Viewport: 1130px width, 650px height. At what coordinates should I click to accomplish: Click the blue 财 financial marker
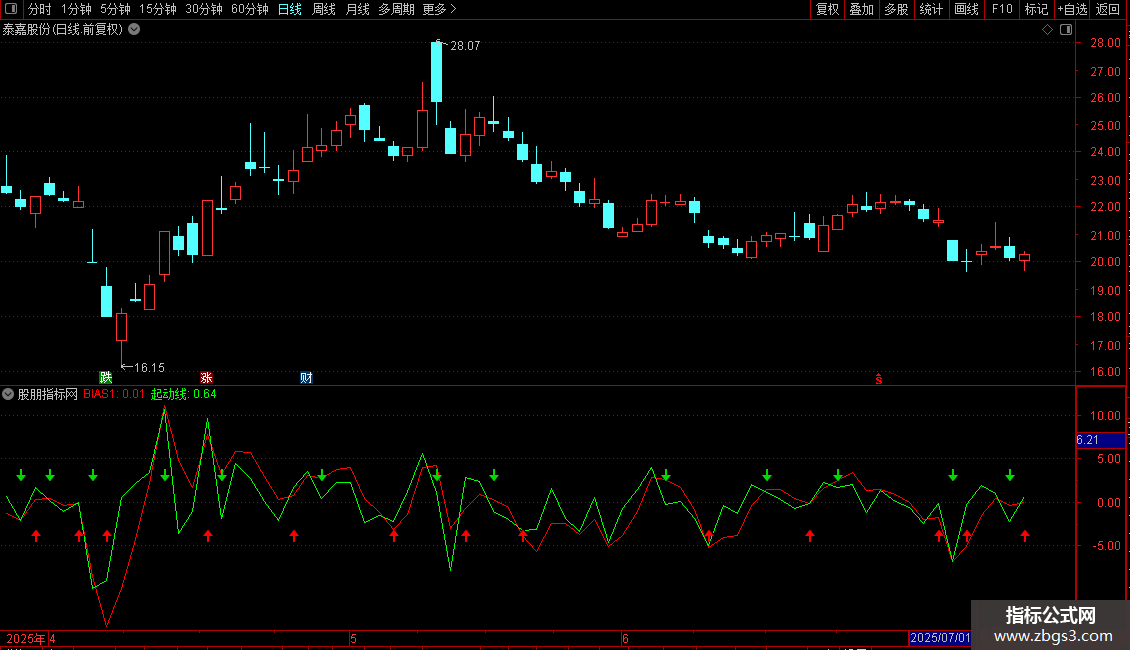click(306, 378)
